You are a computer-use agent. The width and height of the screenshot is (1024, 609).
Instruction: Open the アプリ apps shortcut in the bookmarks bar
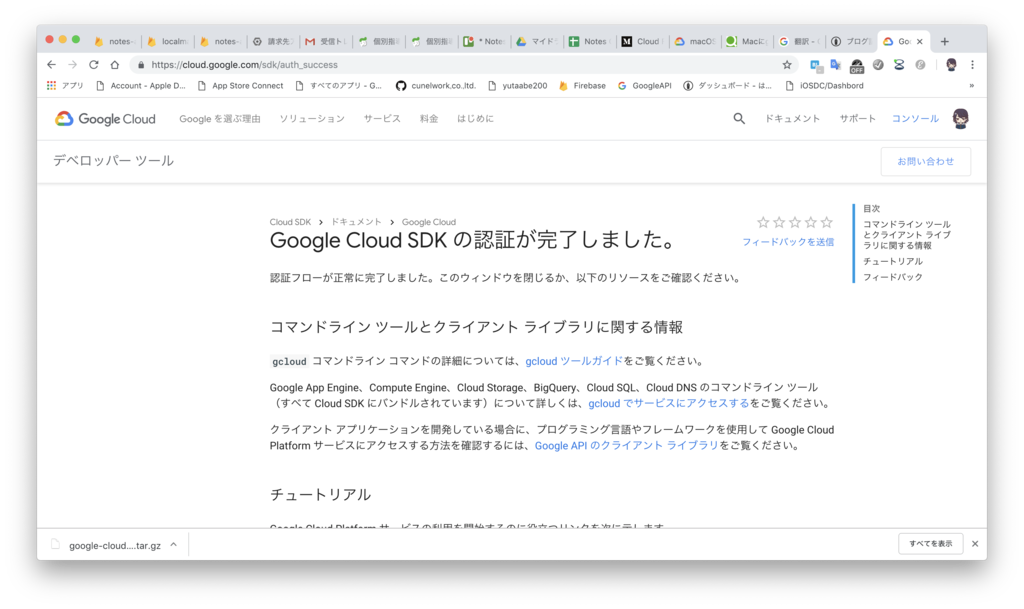click(x=65, y=86)
